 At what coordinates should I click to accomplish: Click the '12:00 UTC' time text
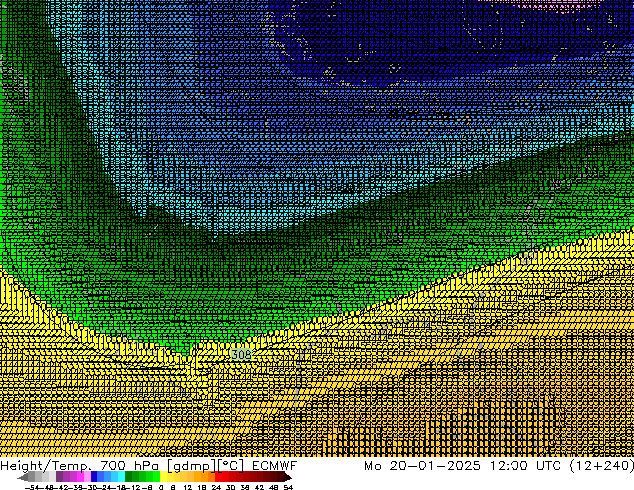(525, 466)
